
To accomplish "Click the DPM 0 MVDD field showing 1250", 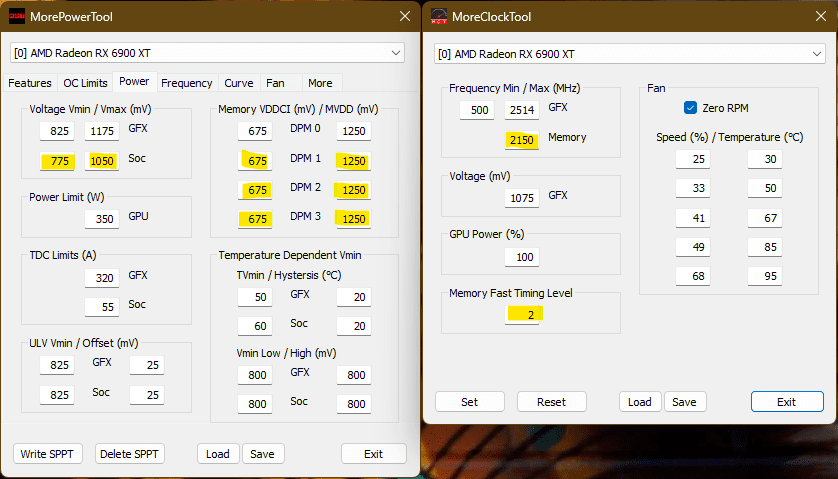I will click(354, 131).
